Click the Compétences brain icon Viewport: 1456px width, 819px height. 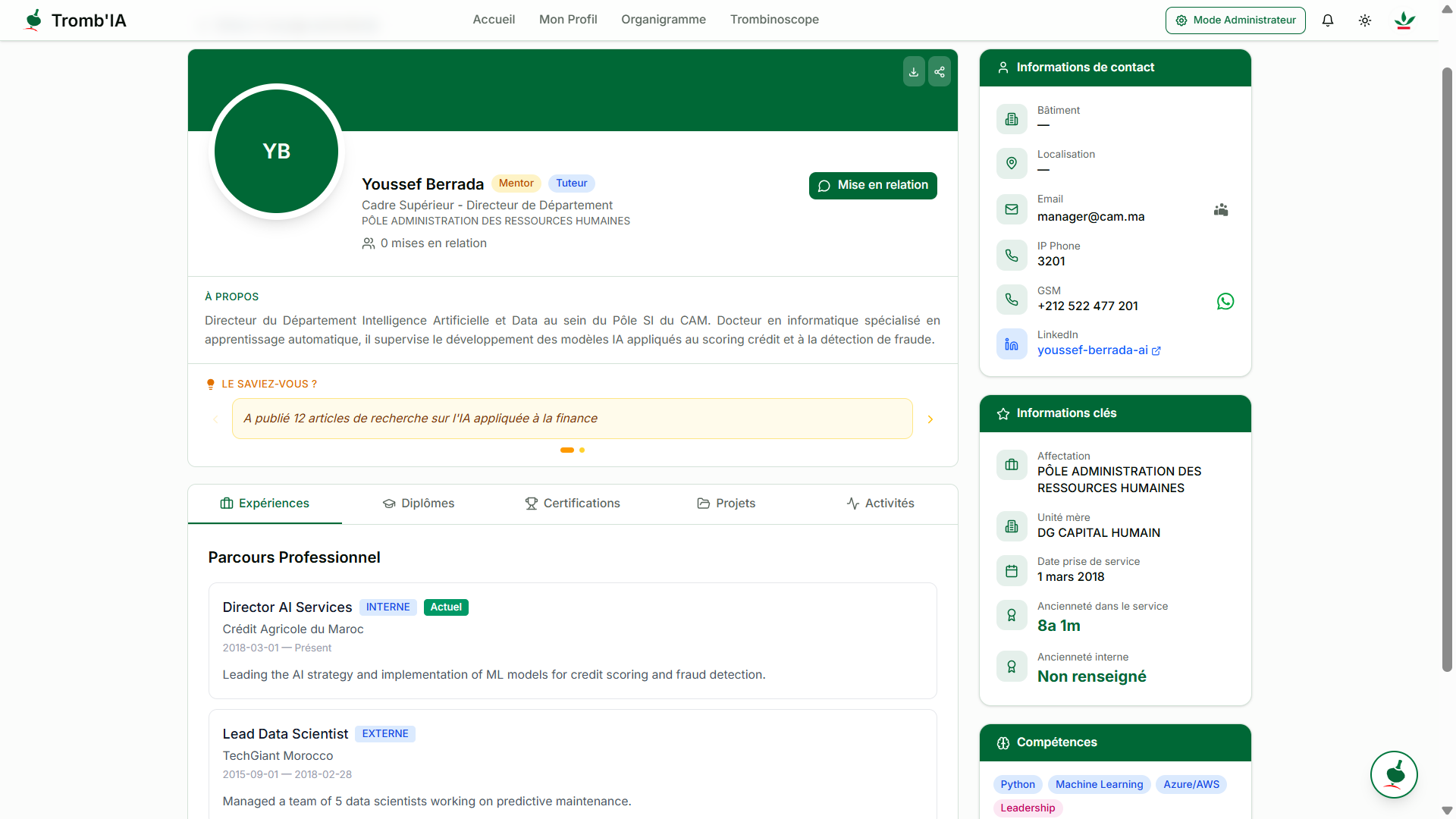[x=1003, y=743]
